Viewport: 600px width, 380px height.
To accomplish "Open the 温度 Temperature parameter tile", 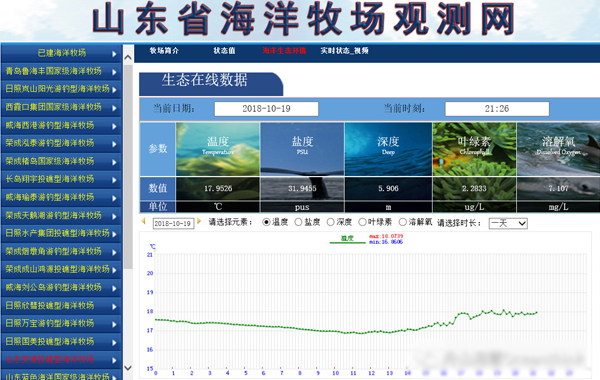I will (x=218, y=149).
